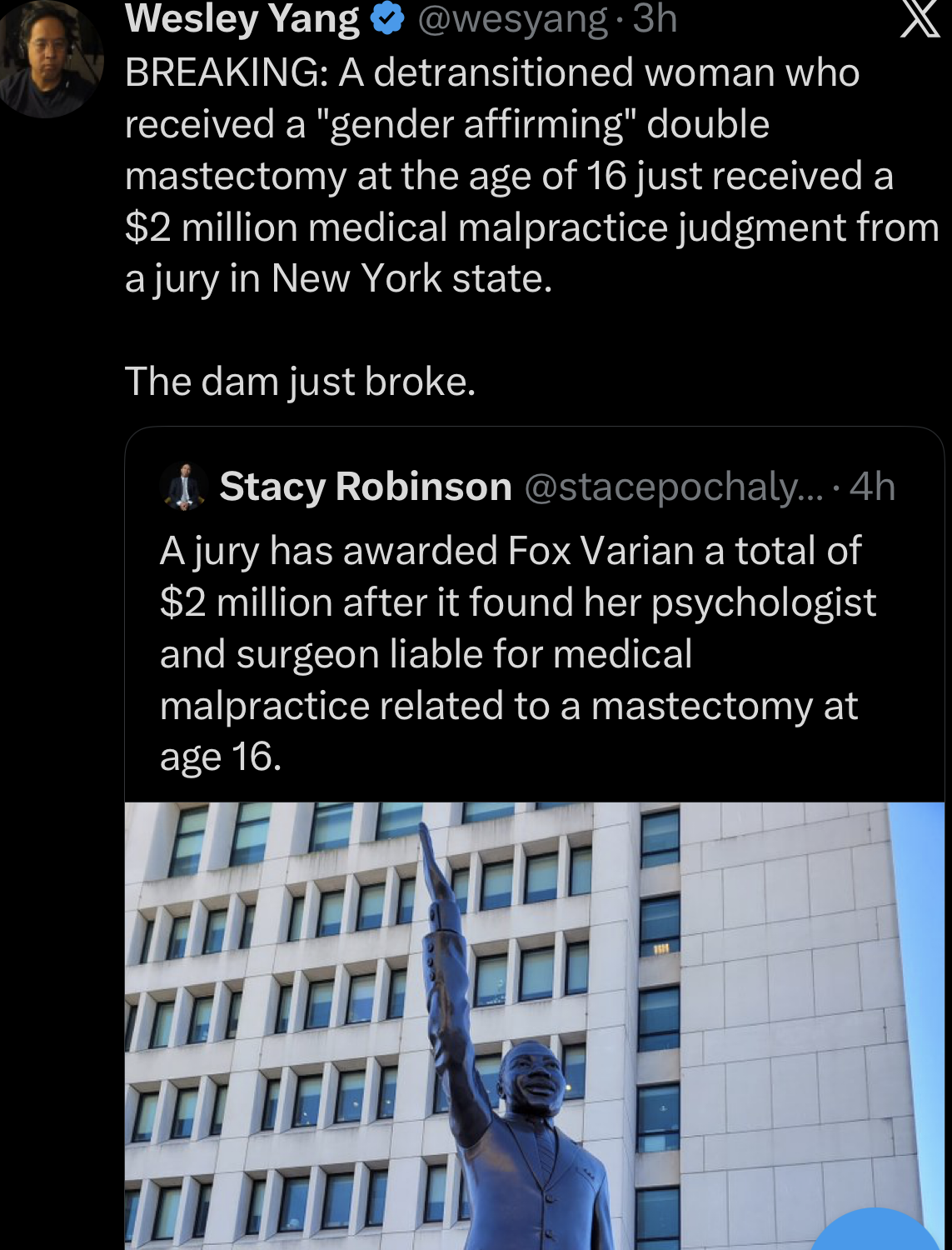Open the Wesley Yang display name
This screenshot has height=1250, width=952.
click(x=242, y=18)
